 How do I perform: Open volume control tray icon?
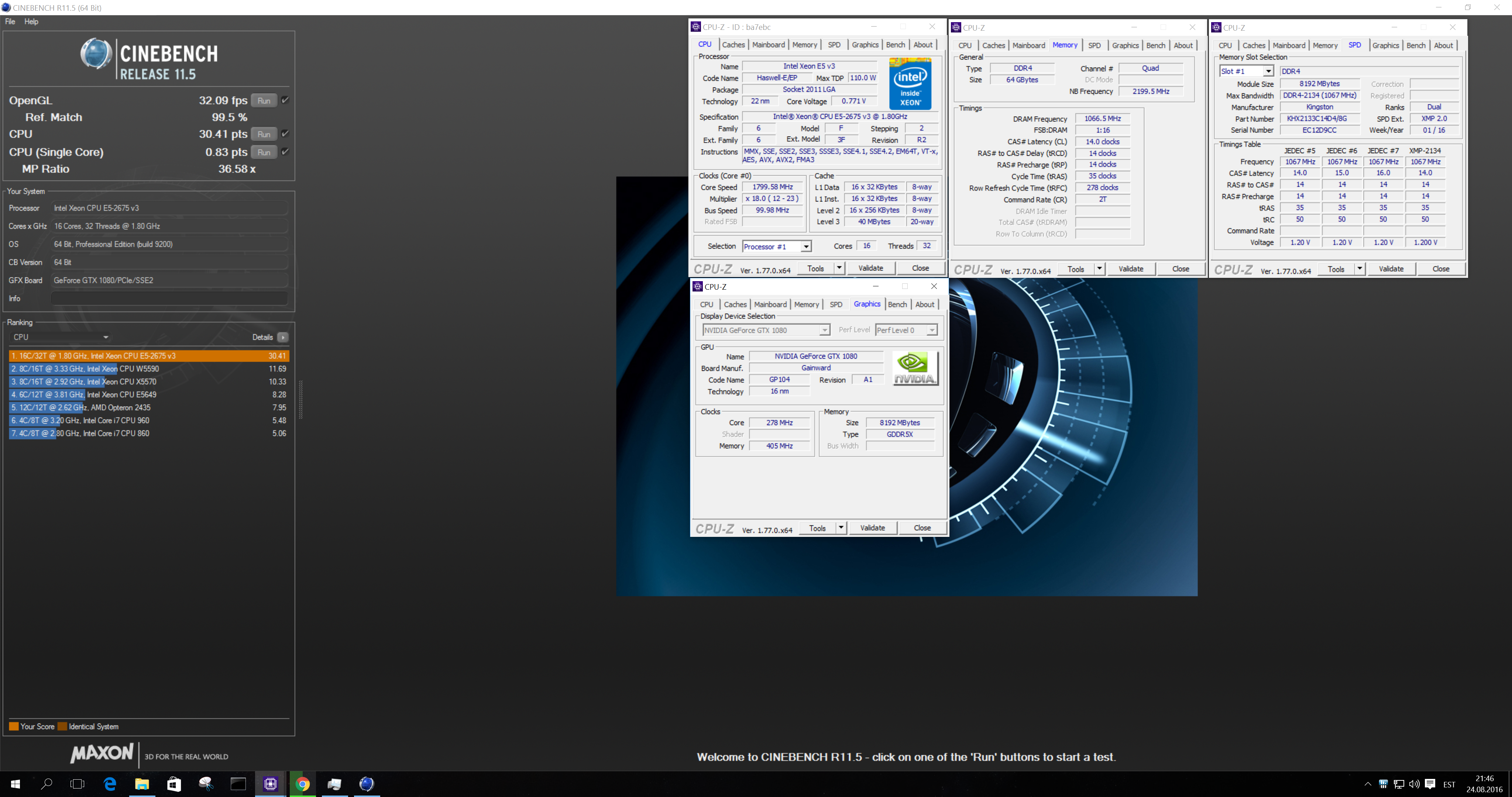(1414, 783)
